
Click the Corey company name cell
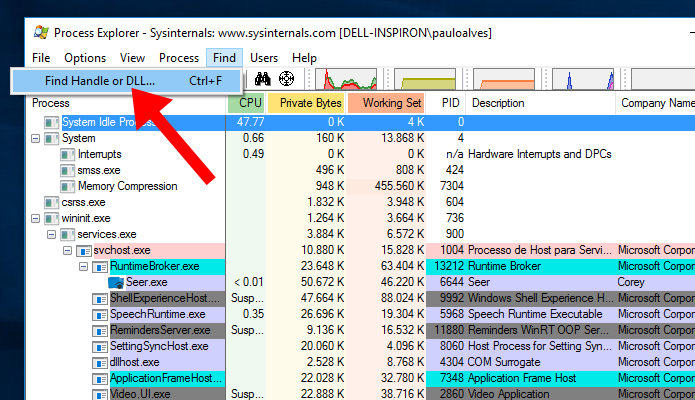631,282
